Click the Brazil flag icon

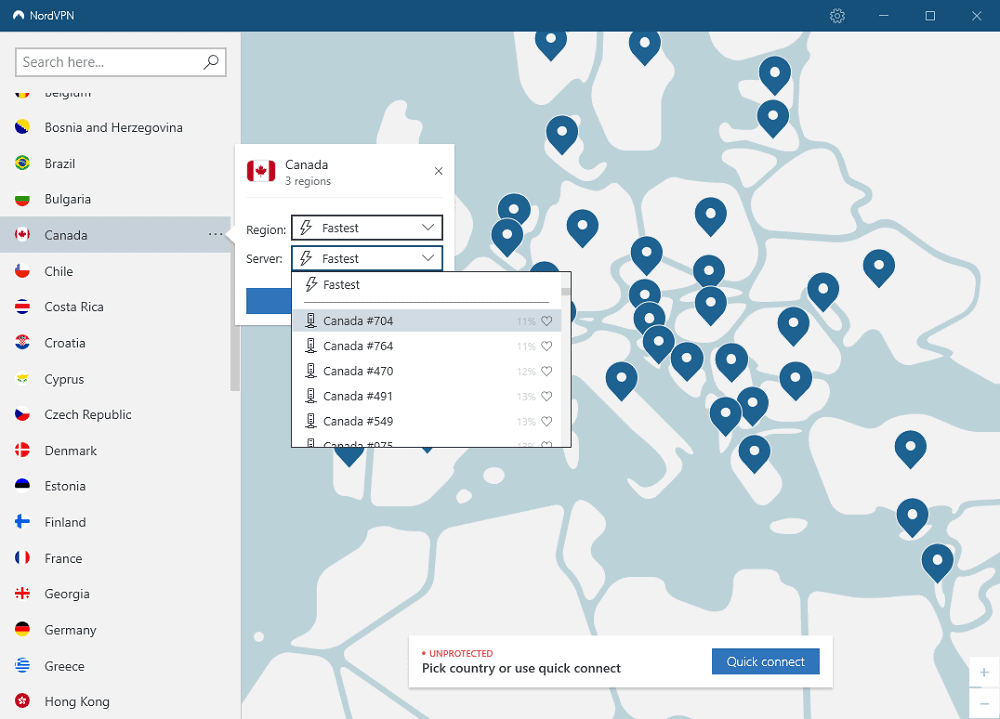click(x=22, y=163)
